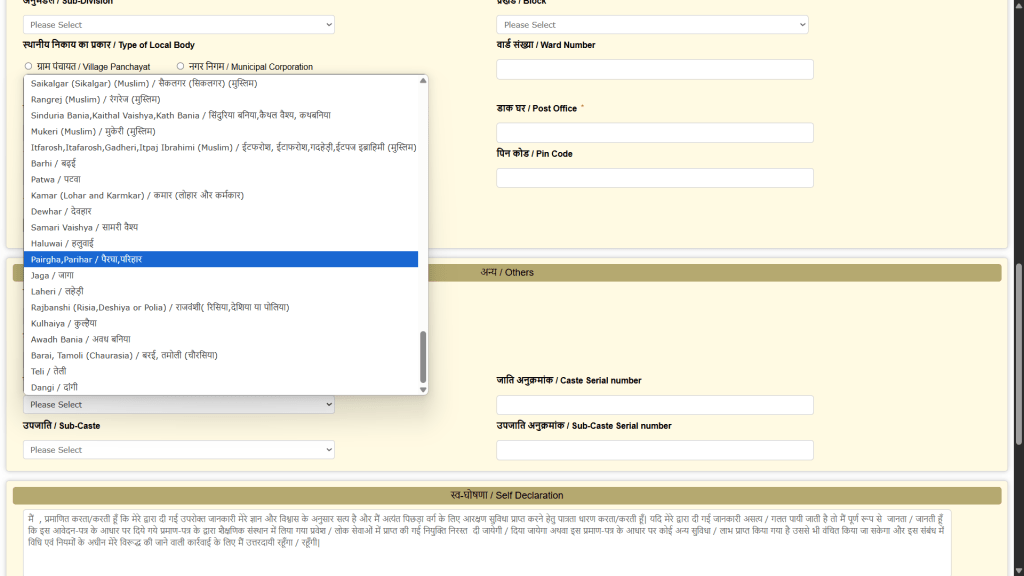Collapse the open caste dropdown field
1024x576 pixels.
point(179,404)
